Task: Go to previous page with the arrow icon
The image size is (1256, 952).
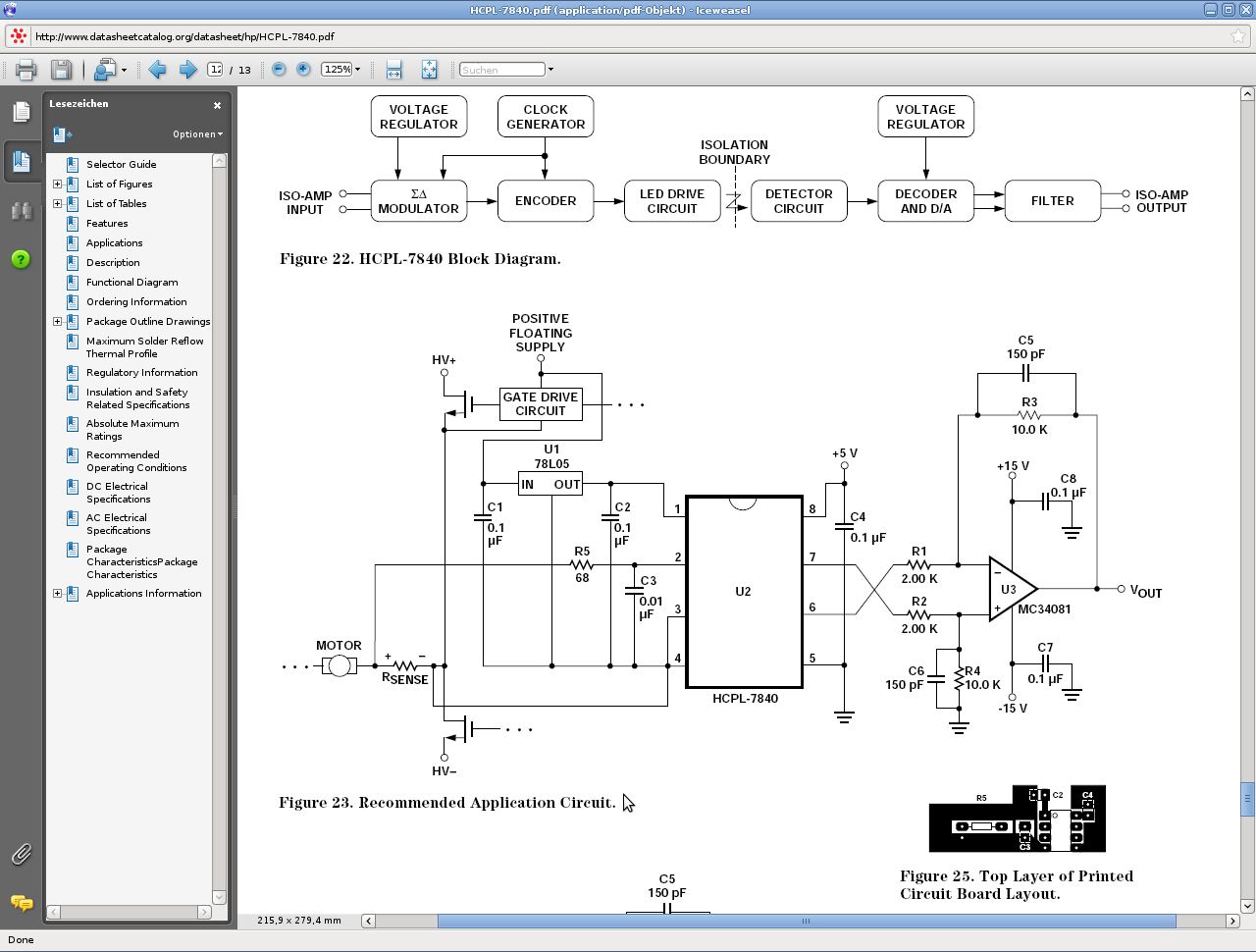Action: (x=157, y=70)
